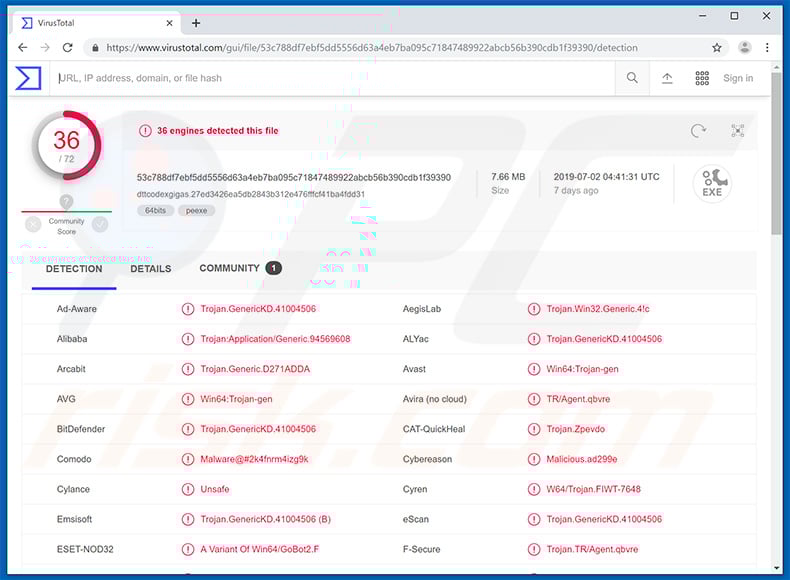The height and width of the screenshot is (580, 790).
Task: Click AVG Win64:Trojan-gen result
Action: point(236,399)
